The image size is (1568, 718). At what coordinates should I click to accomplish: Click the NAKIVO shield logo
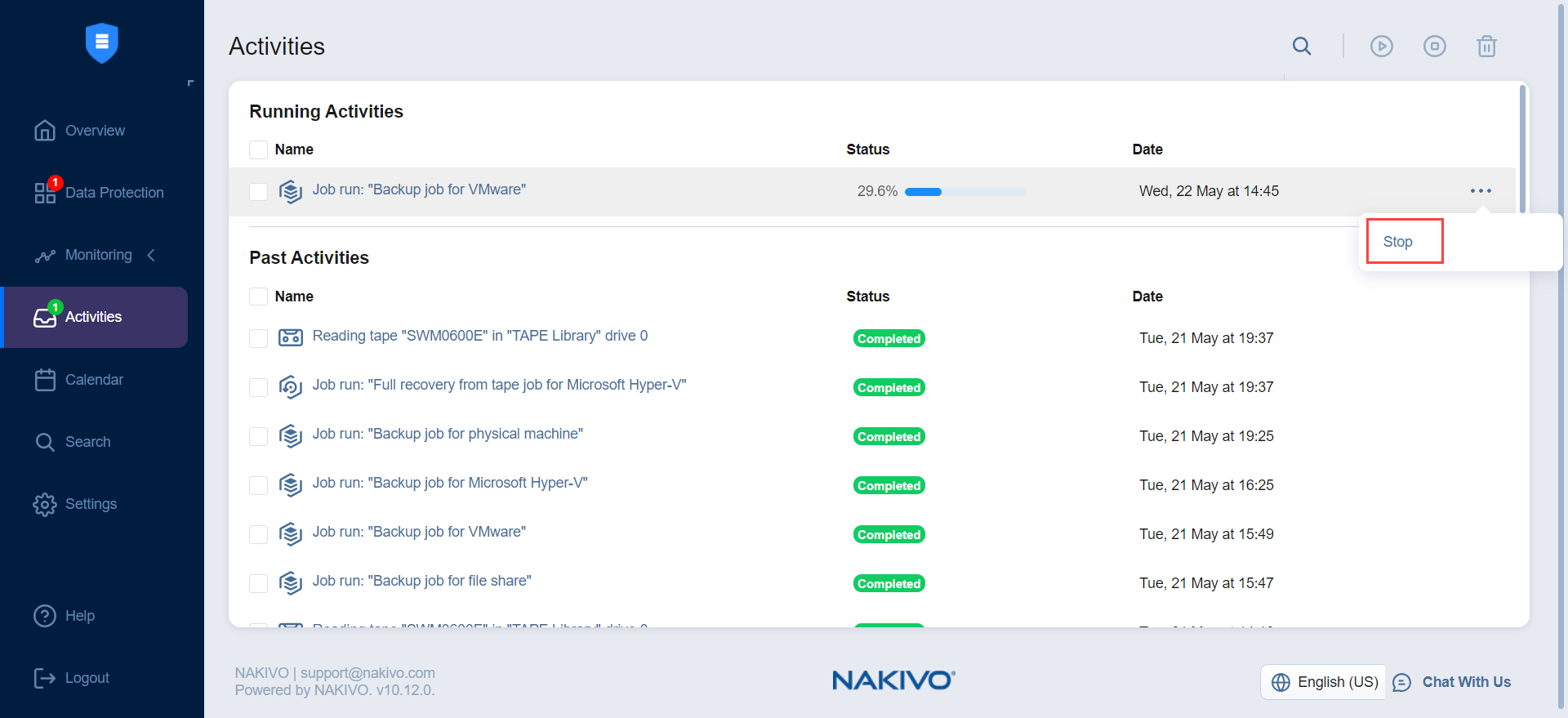tap(102, 42)
